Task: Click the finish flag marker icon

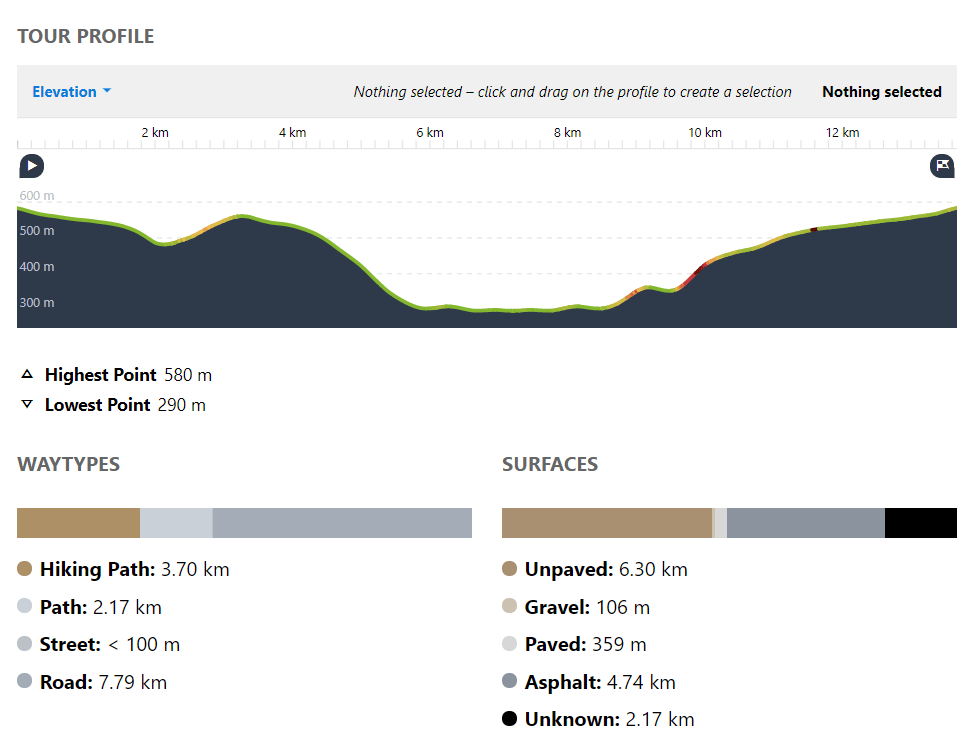Action: click(942, 166)
